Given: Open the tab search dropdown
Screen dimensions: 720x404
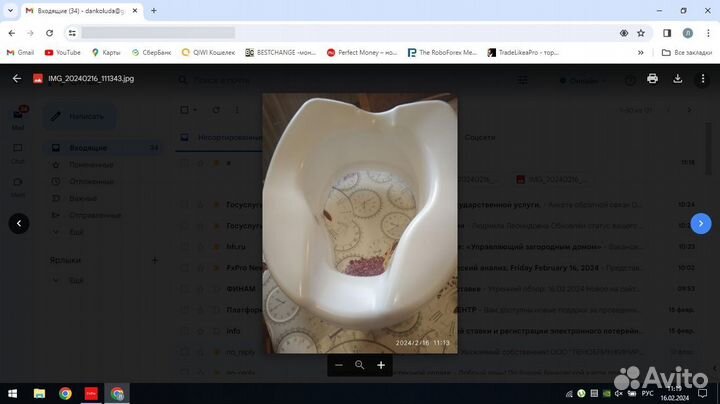Looking at the screenshot, I should (x=10, y=11).
